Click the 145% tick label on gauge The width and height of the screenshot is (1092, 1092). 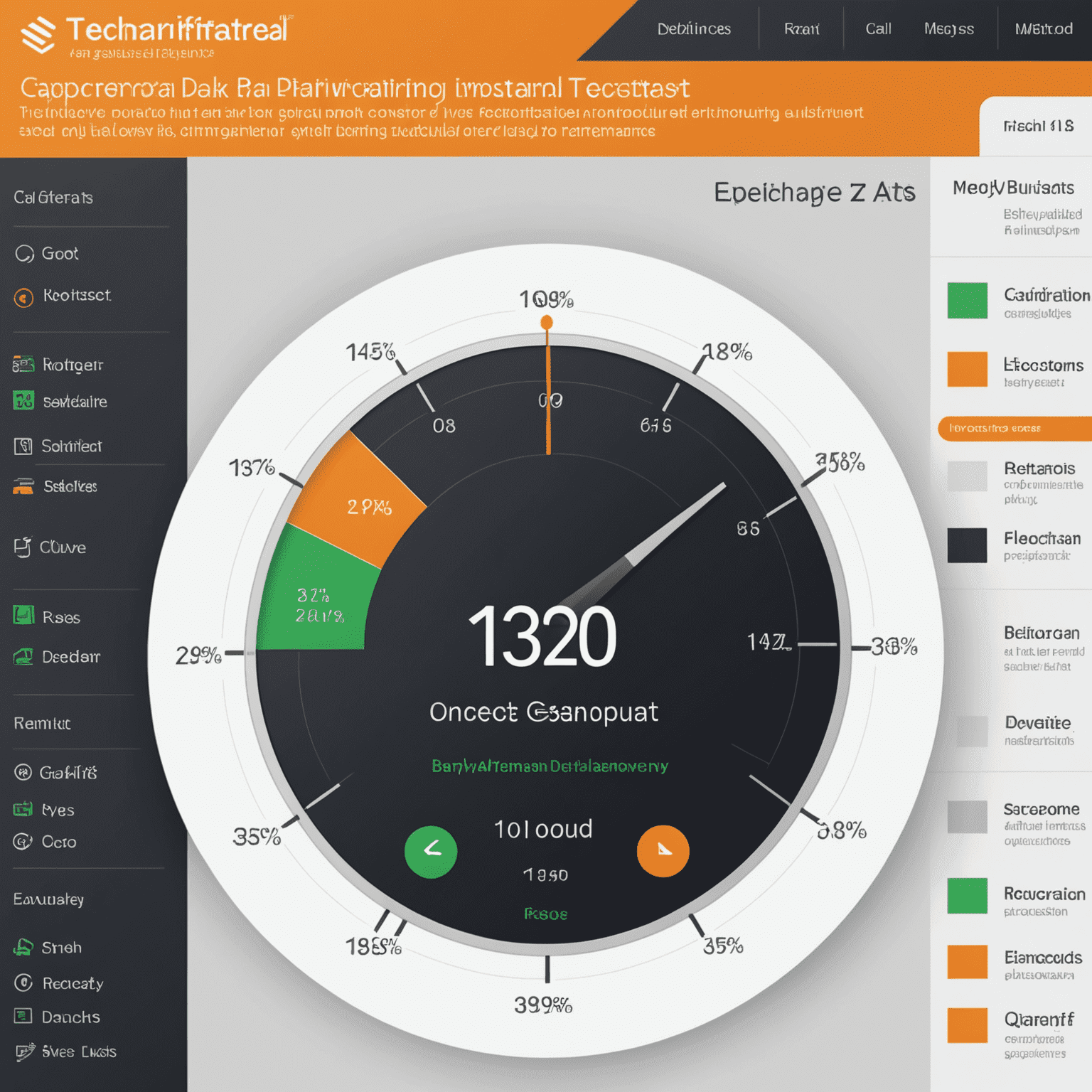(370, 351)
